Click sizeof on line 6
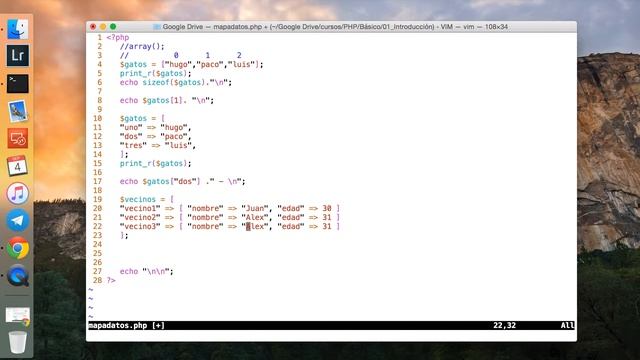This screenshot has width=640, height=360. 156,82
